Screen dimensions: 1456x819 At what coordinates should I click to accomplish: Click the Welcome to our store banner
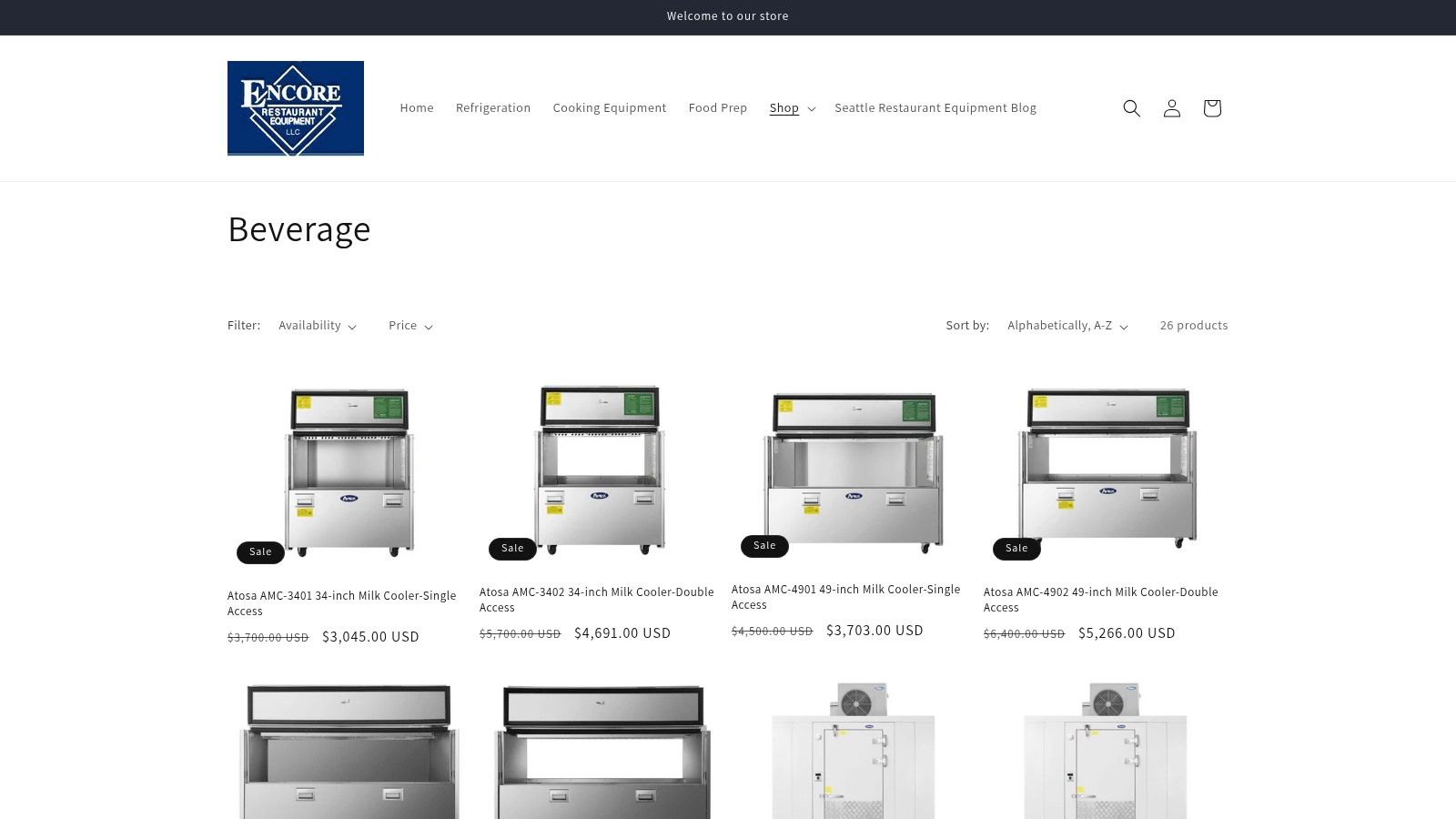point(728,16)
